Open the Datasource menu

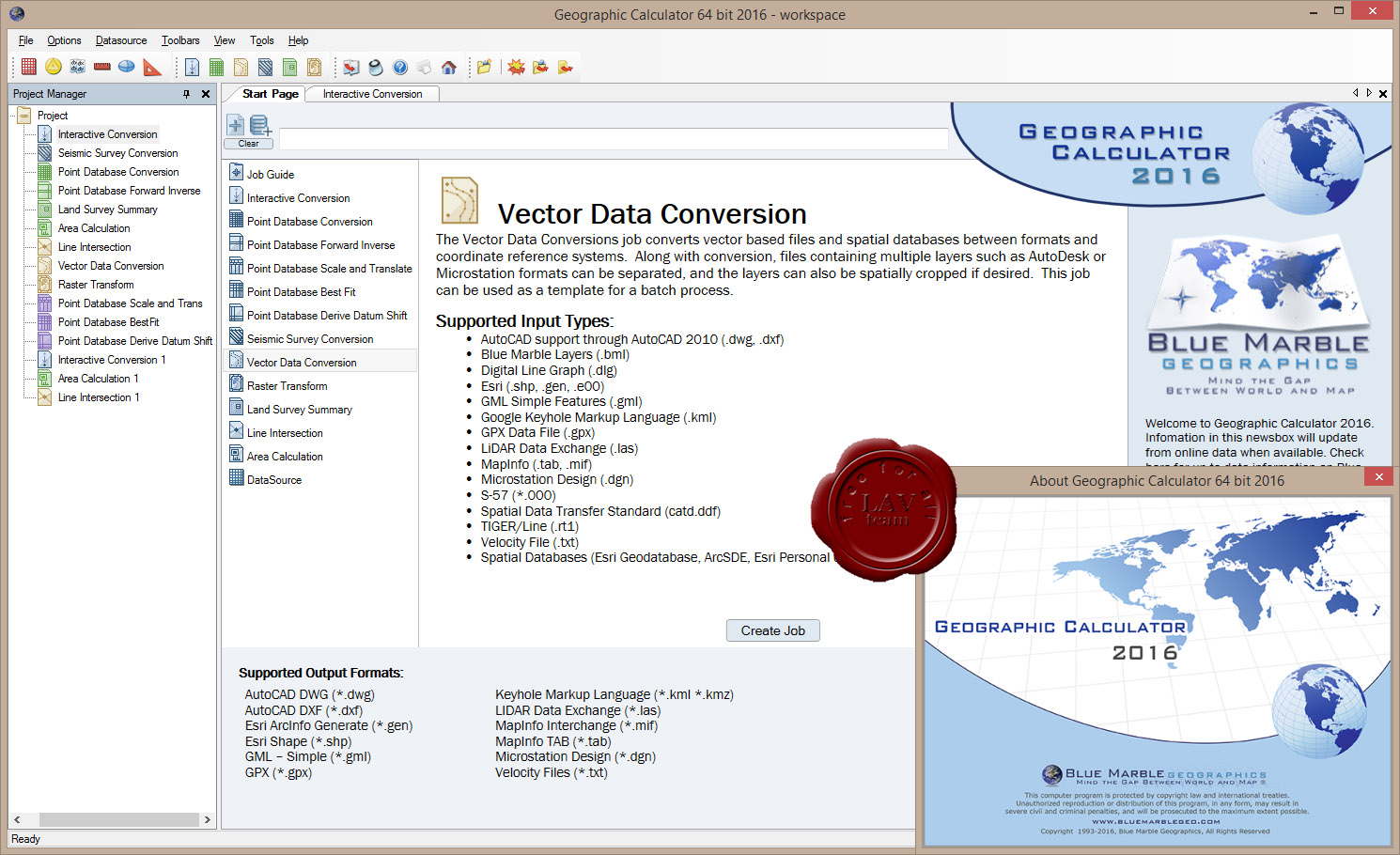click(x=121, y=40)
